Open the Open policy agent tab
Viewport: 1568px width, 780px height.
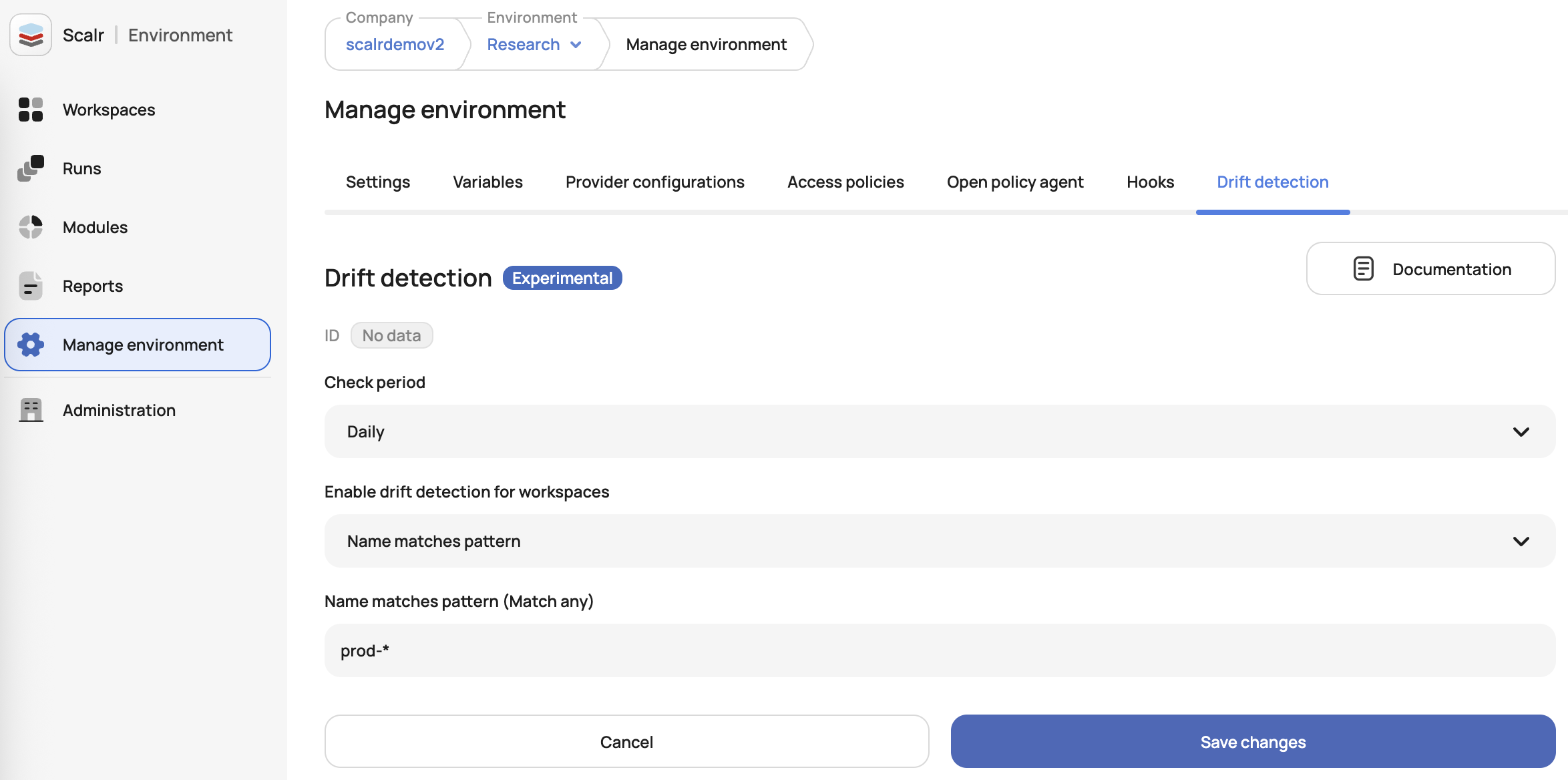click(x=1015, y=182)
